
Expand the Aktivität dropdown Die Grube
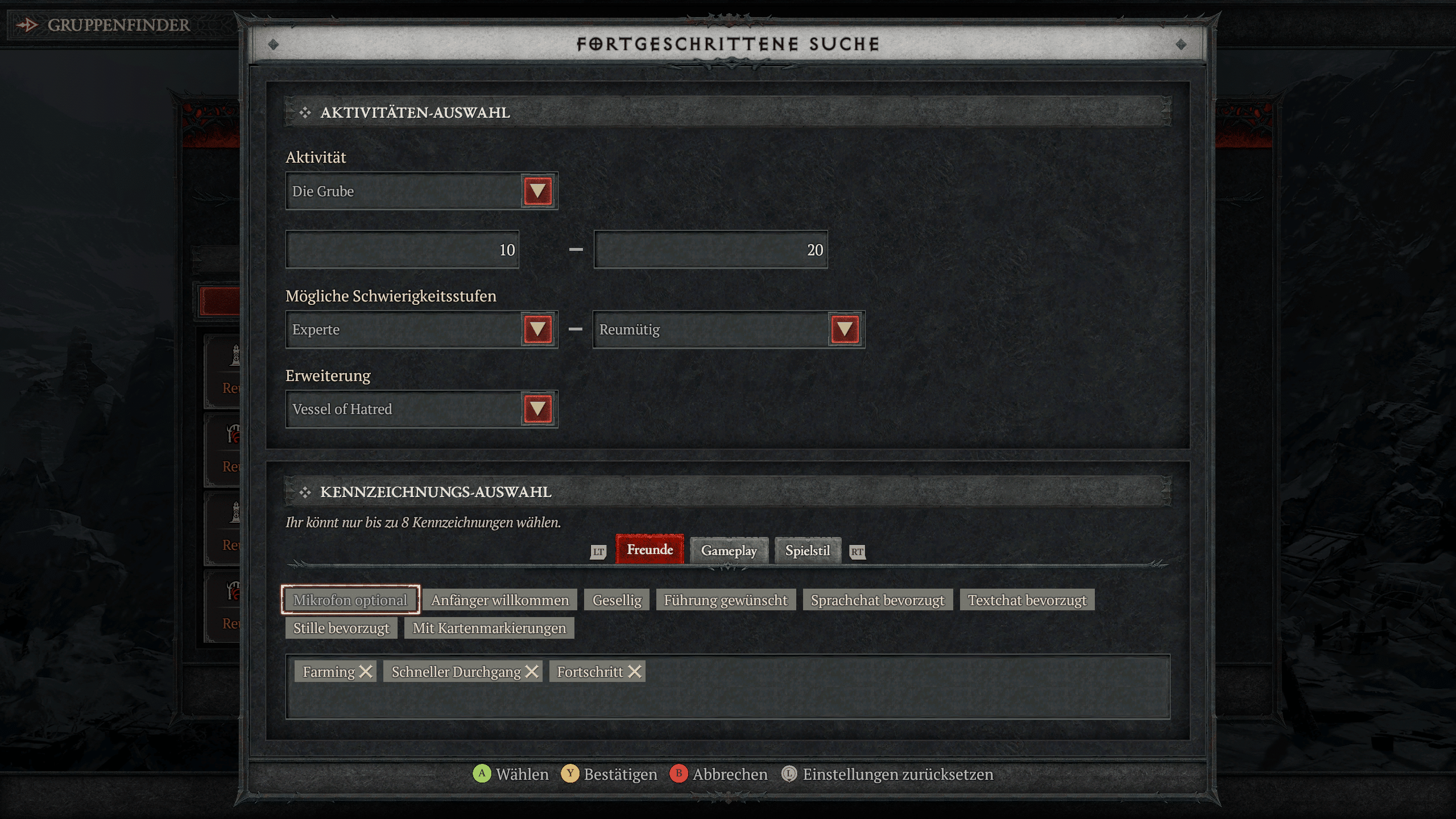point(536,191)
